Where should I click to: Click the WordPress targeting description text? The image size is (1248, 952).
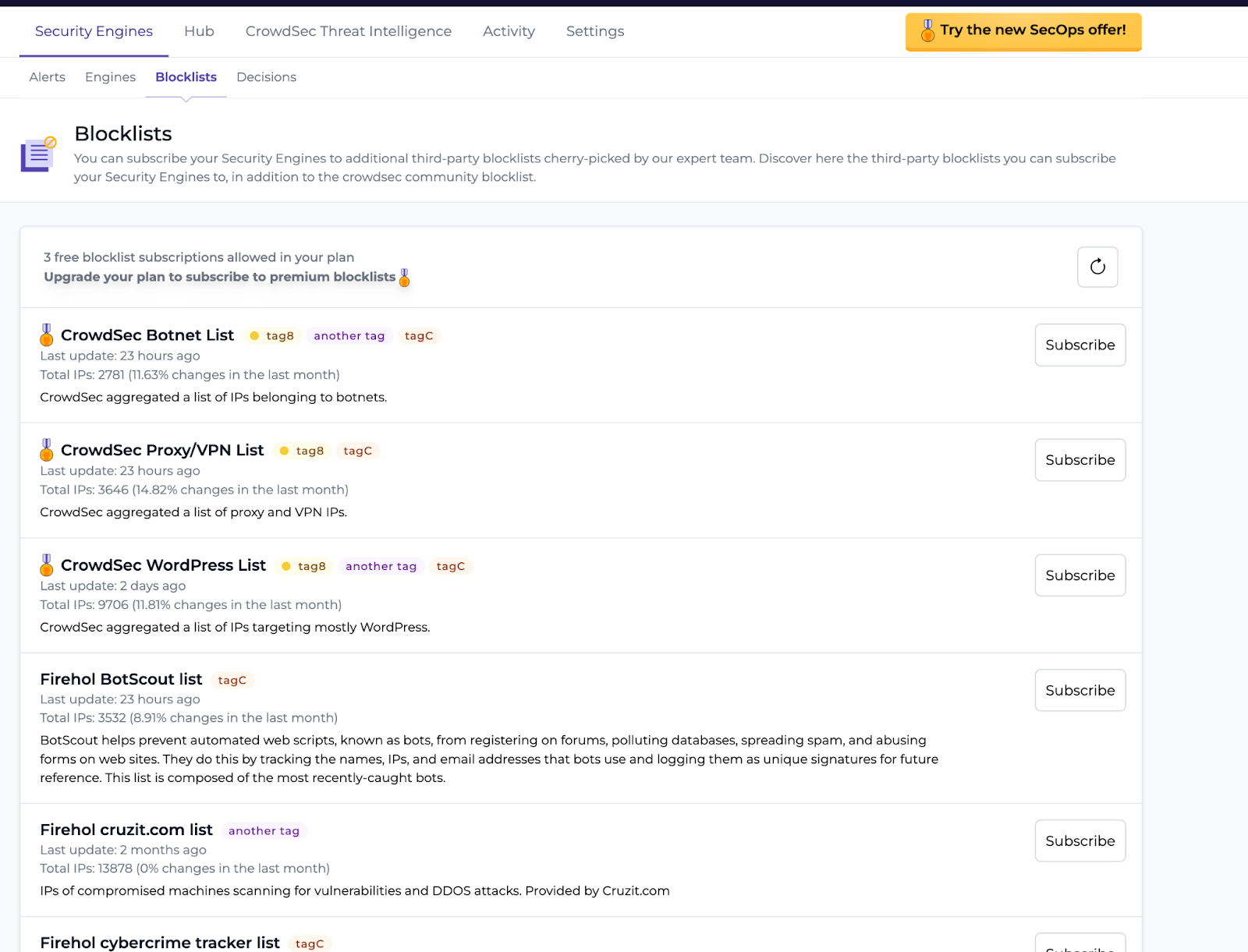click(x=235, y=628)
